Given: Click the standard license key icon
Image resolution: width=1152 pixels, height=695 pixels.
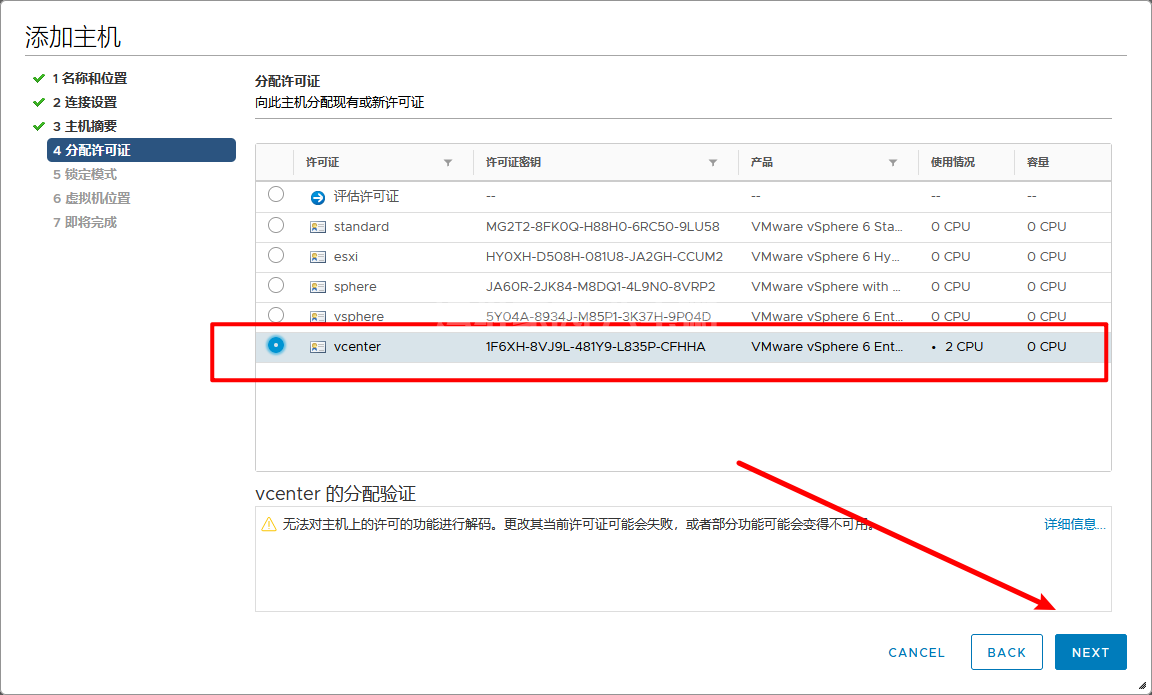Looking at the screenshot, I should click(318, 227).
